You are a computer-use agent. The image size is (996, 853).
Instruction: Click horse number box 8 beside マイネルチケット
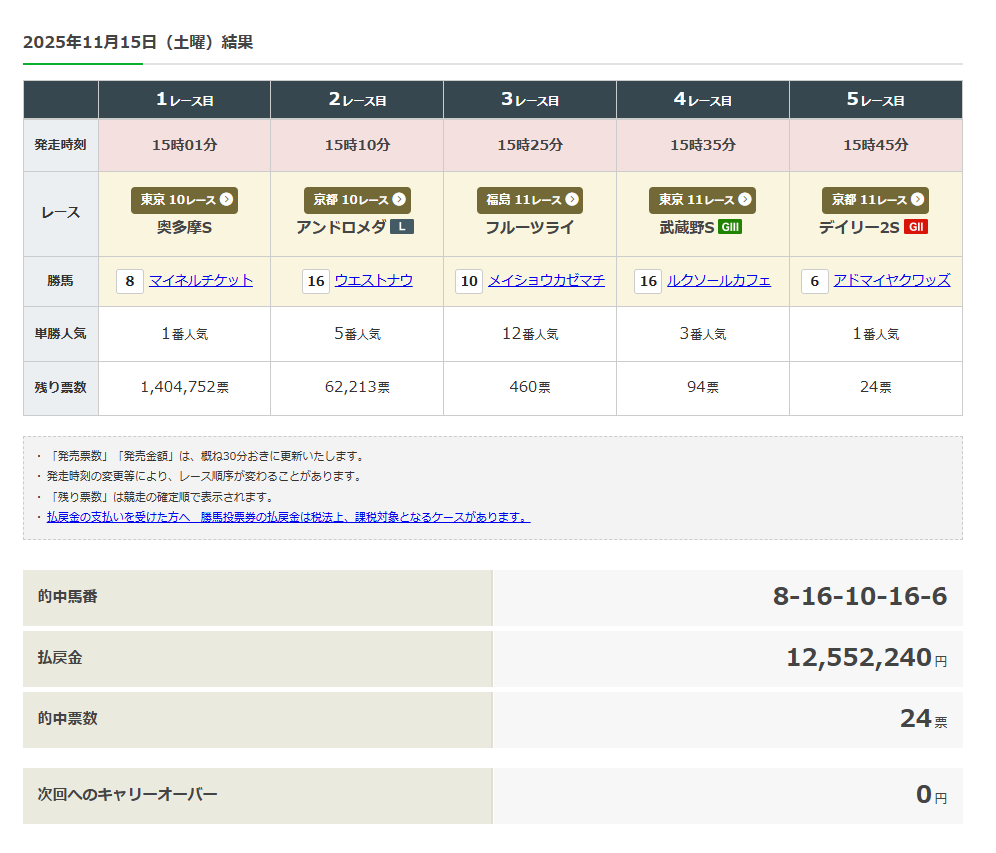130,282
